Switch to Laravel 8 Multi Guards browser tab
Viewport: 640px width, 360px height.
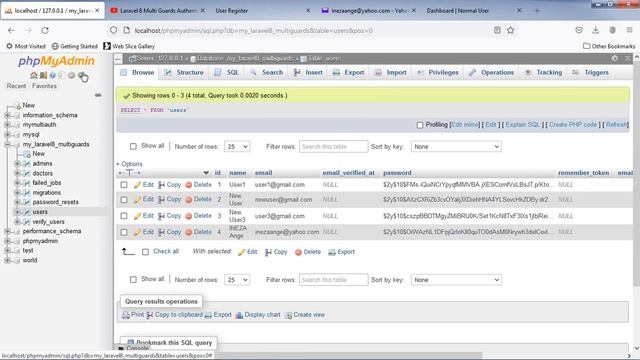(158, 11)
